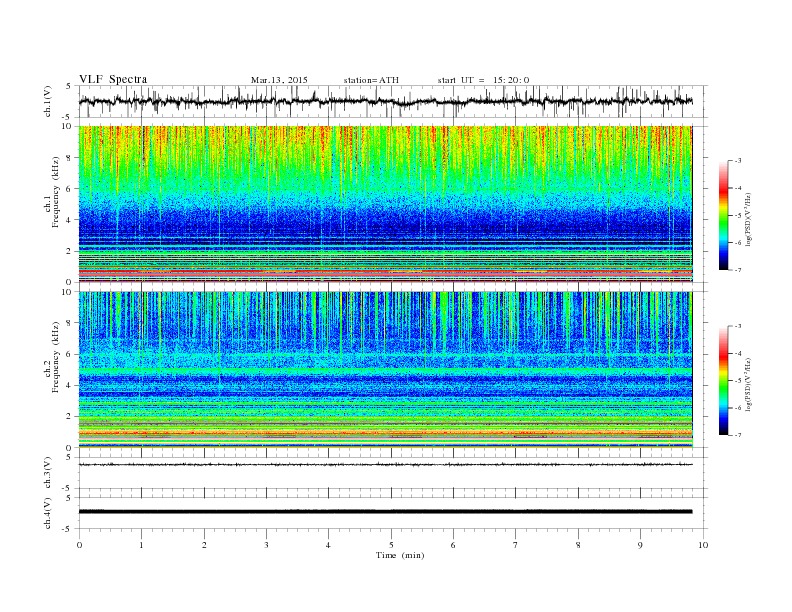792x612 pixels.
Task: Click inside the ch.2 frequency spectrogram
Action: click(385, 370)
